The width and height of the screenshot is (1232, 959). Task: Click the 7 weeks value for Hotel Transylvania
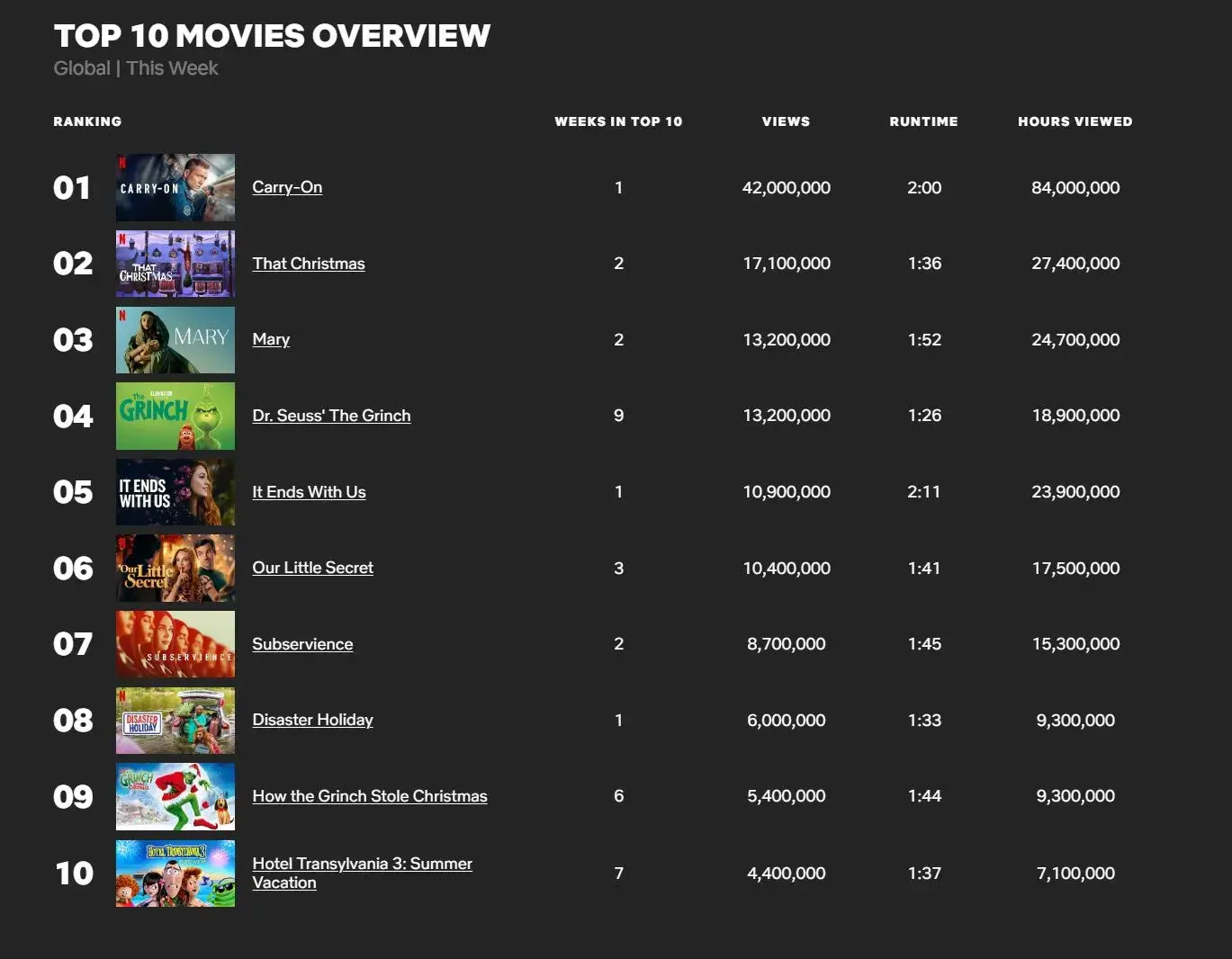[618, 874]
